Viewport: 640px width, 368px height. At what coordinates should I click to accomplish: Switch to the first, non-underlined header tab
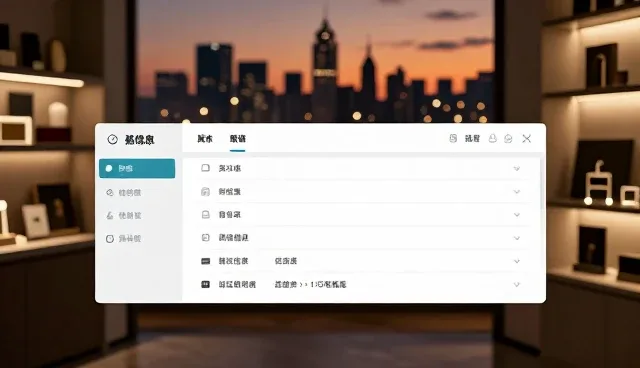coord(205,139)
